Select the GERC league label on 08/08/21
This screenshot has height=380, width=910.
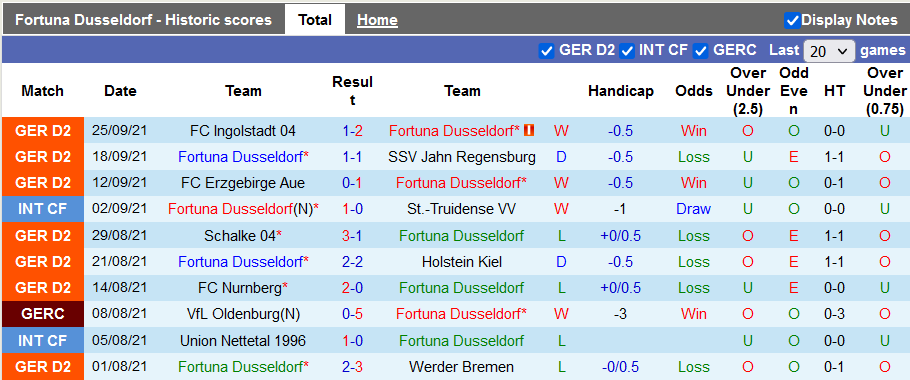[43, 314]
